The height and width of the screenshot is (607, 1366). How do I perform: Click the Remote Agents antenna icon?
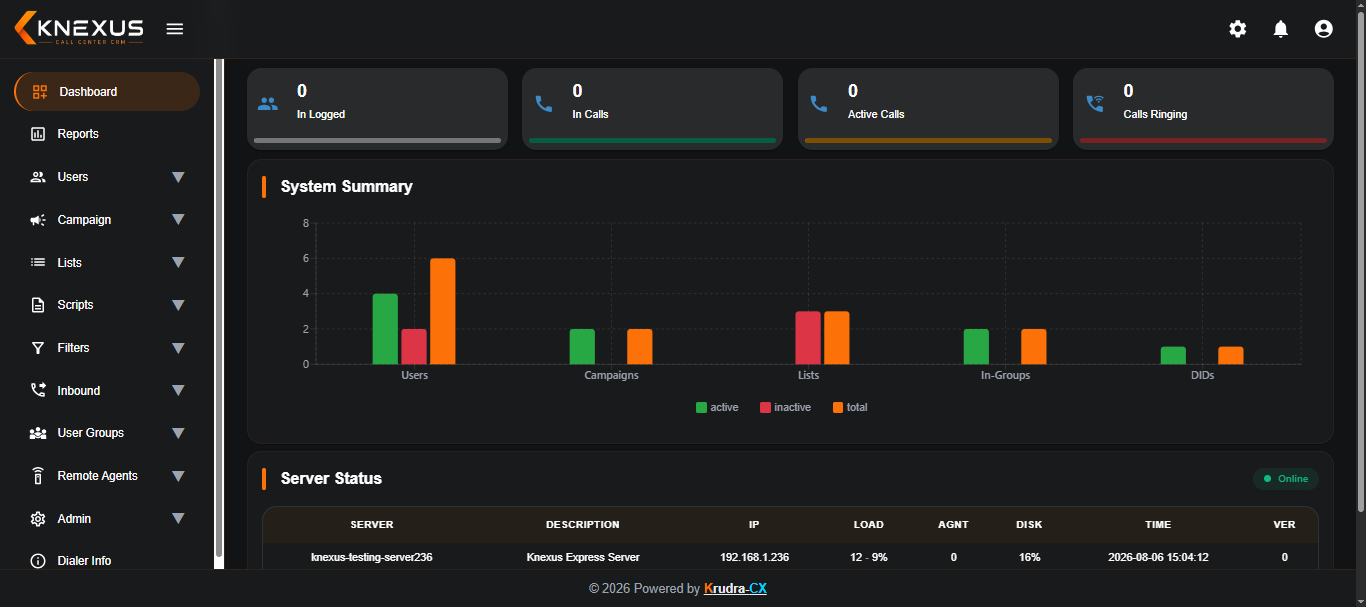pos(38,476)
